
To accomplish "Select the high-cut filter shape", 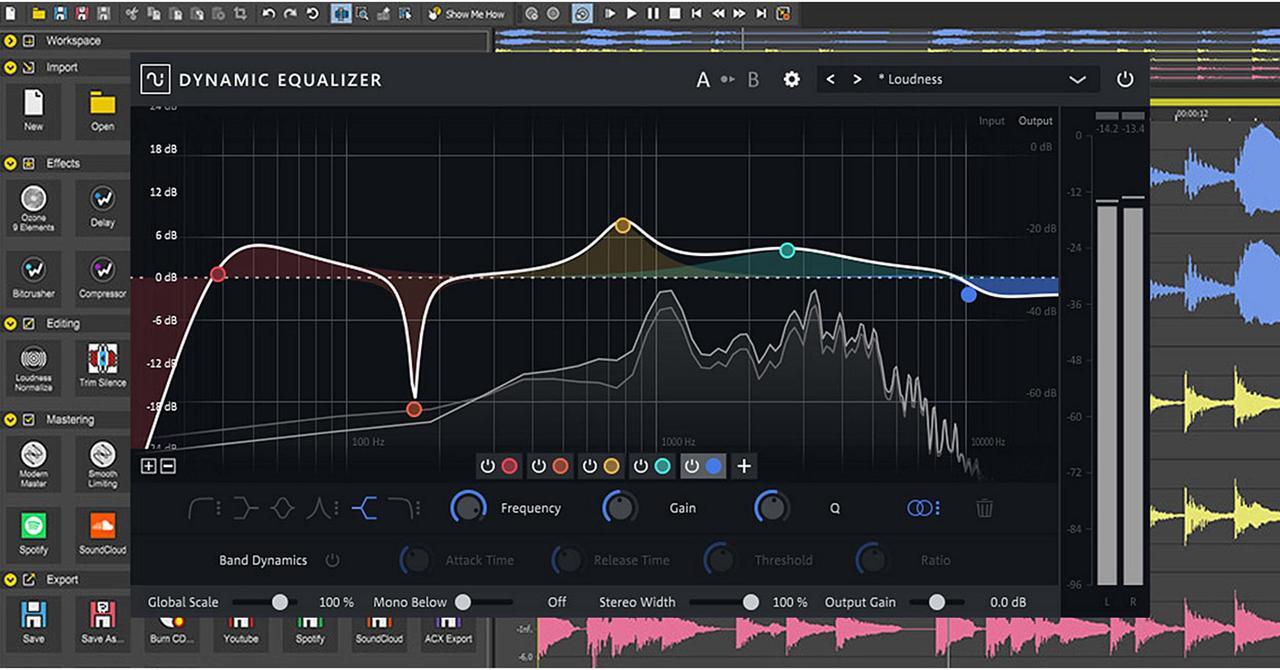I will [401, 509].
